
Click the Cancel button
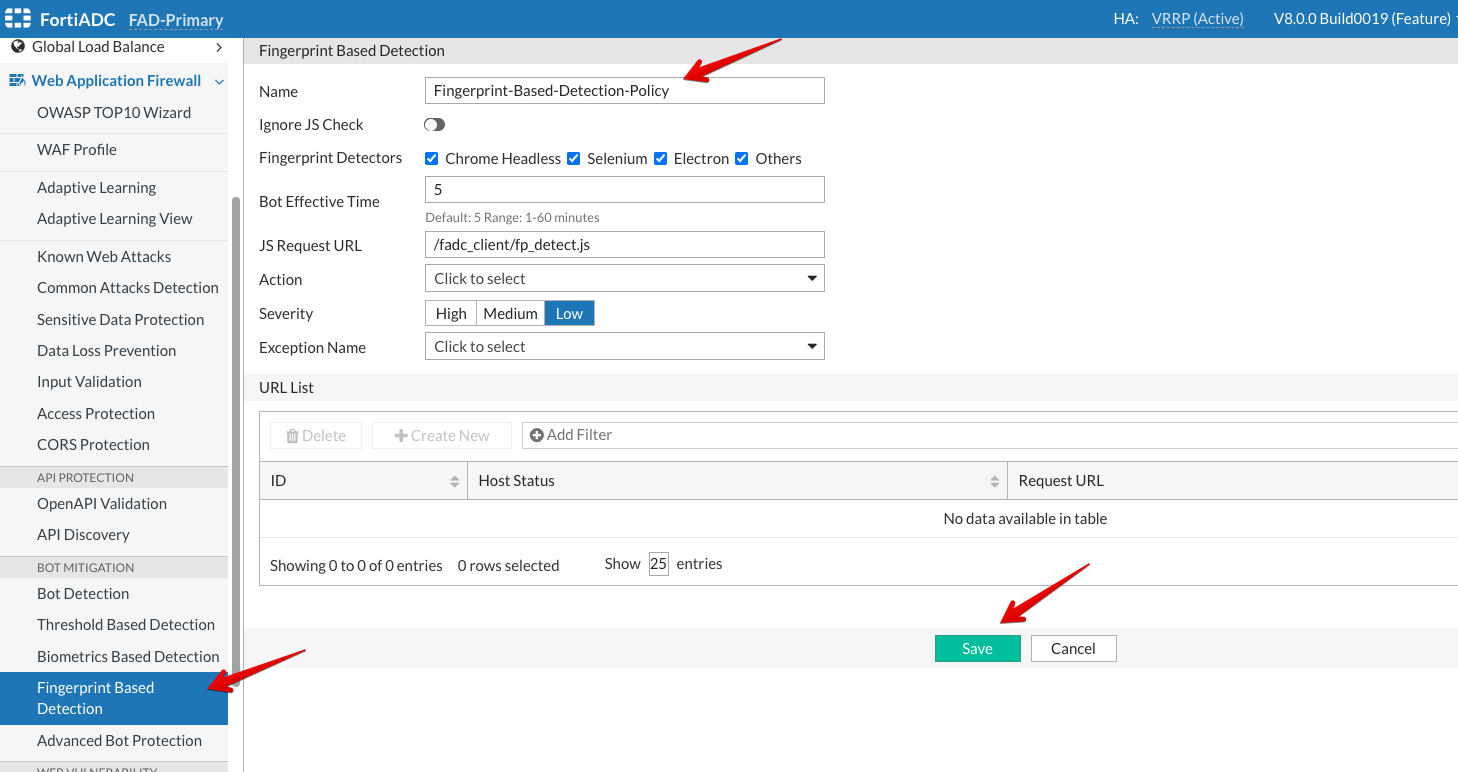click(1073, 649)
